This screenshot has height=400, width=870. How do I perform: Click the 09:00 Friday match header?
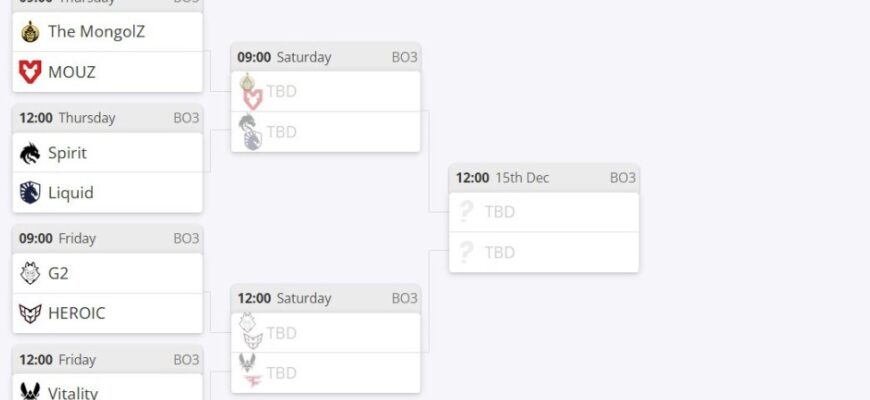pos(107,238)
